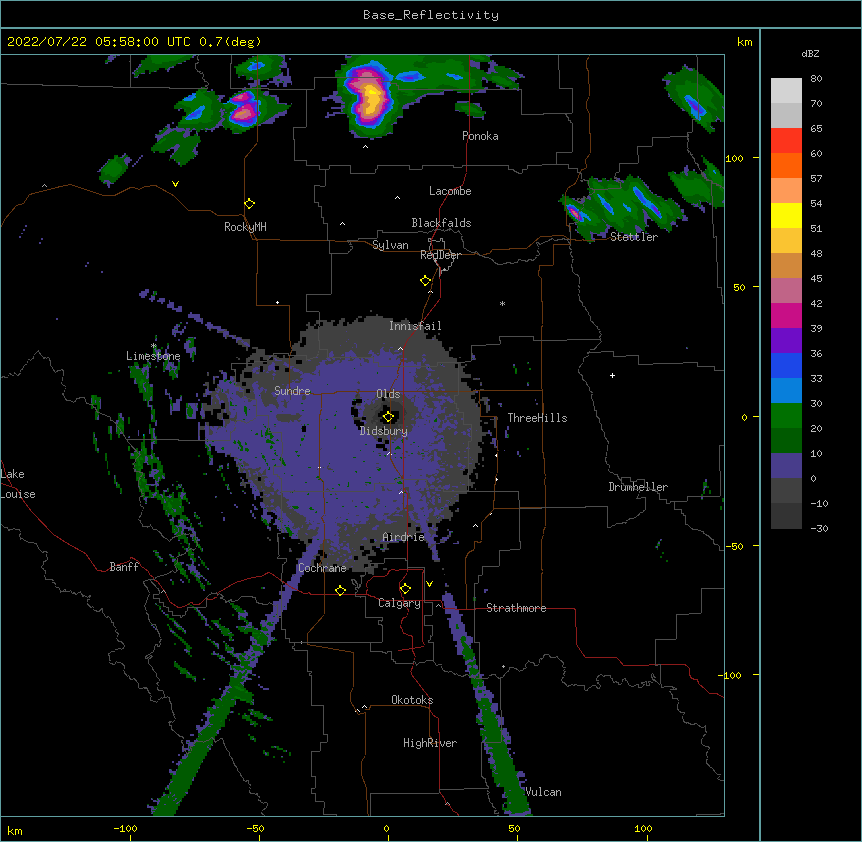Click the Olds label
The image size is (862, 842).
388,394
